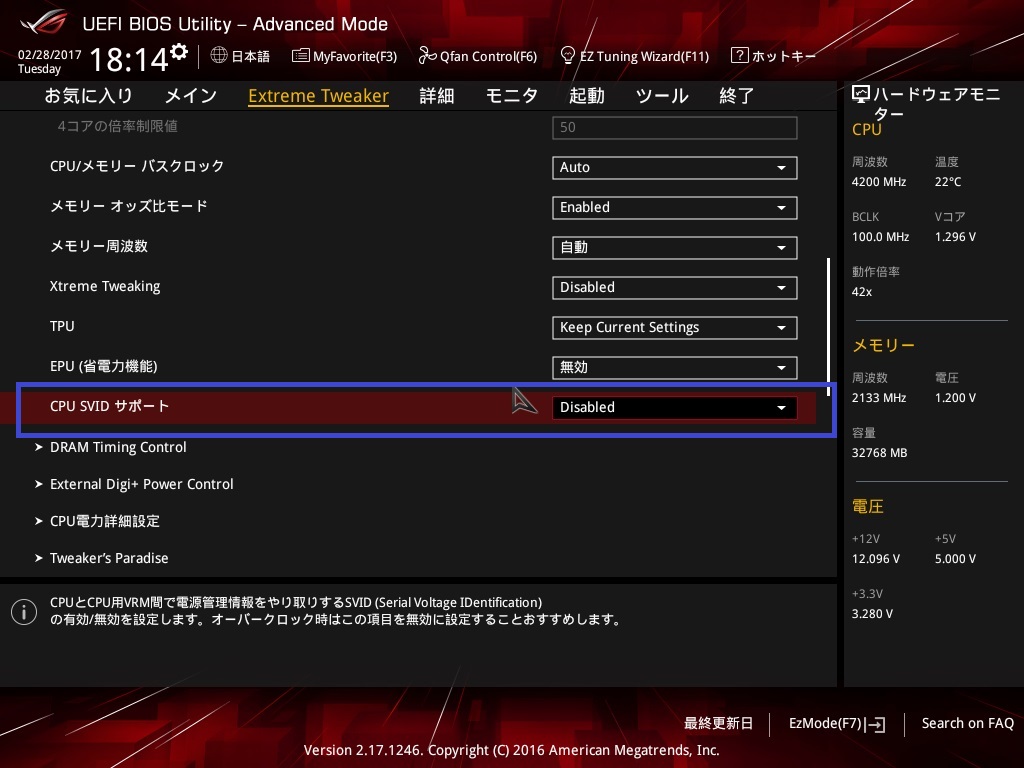The height and width of the screenshot is (768, 1024).
Task: Click the info icon beside the description
Action: point(24,612)
